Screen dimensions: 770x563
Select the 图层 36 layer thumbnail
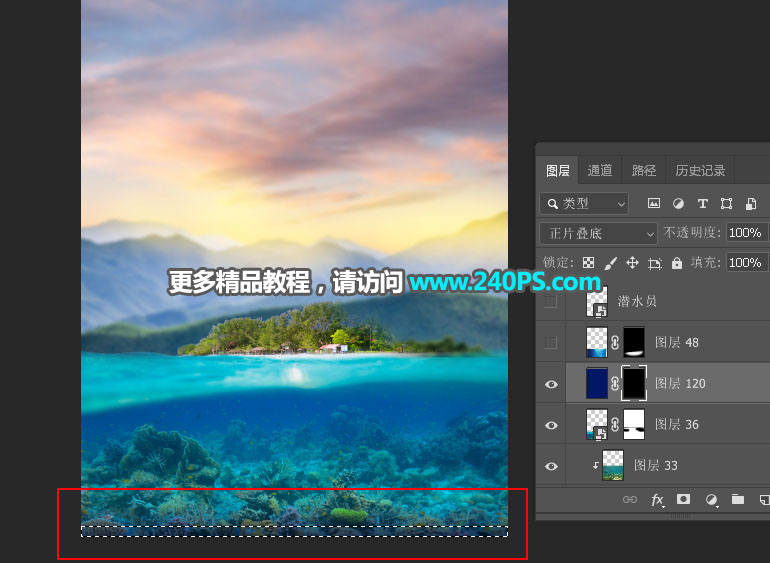pos(597,424)
